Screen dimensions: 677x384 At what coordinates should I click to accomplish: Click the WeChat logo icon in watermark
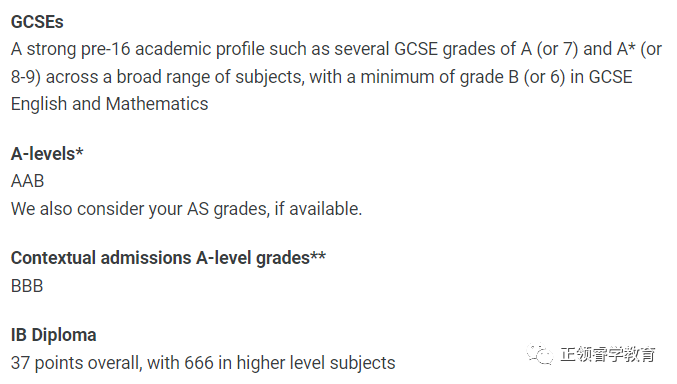(x=540, y=354)
